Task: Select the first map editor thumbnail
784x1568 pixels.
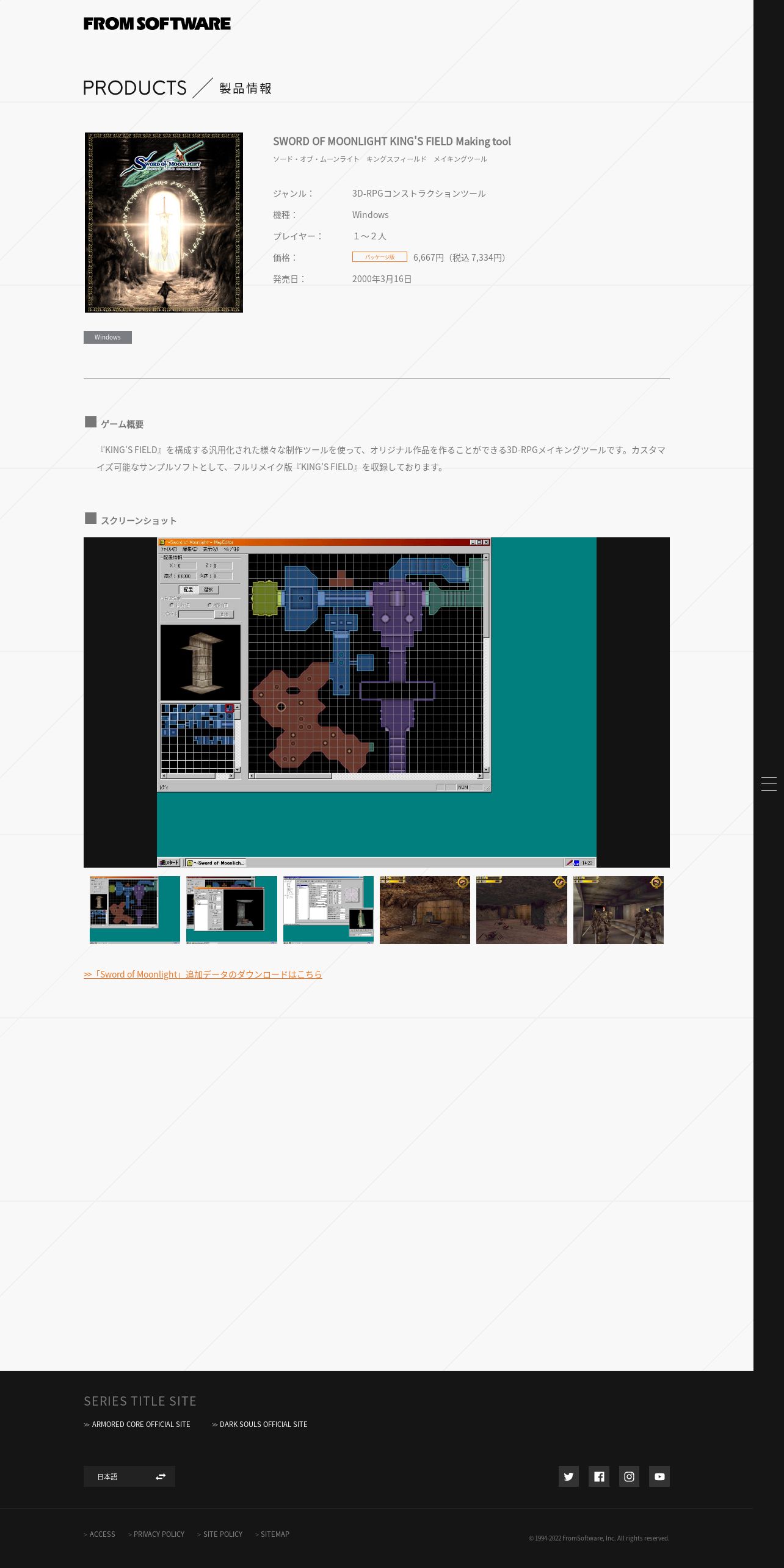Action: 135,910
